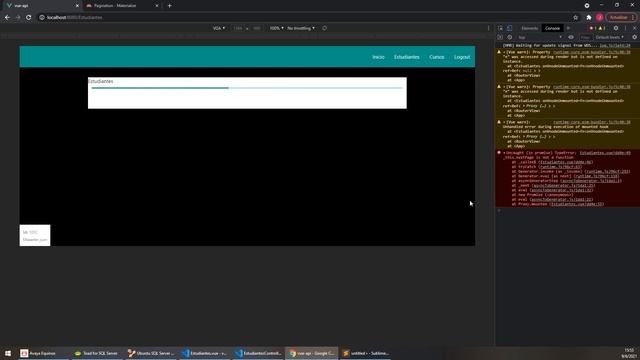Open device toolbar more options menu

click(x=489, y=28)
